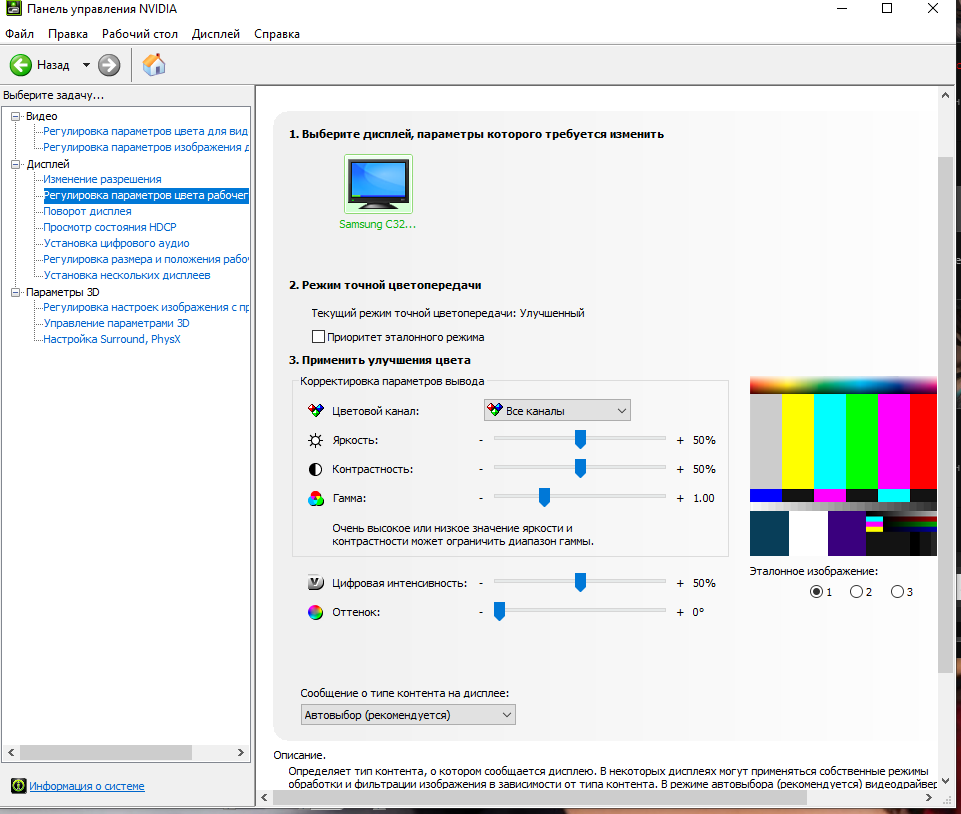Click the Forward arrow icon in toolbar

point(109,65)
